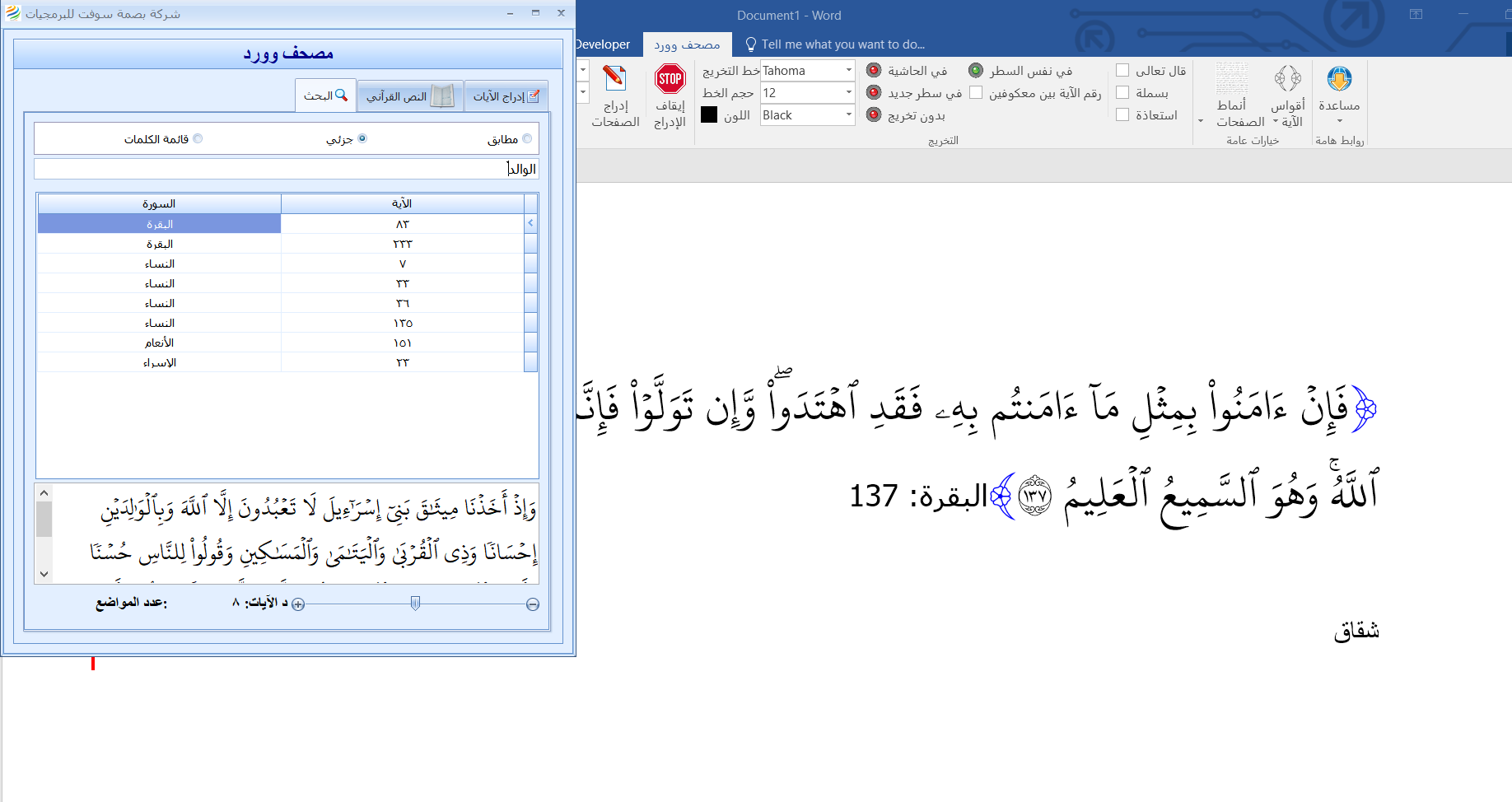This screenshot has width=1512, height=802.
Task: Open the Developer ribbon tab
Action: tap(603, 44)
